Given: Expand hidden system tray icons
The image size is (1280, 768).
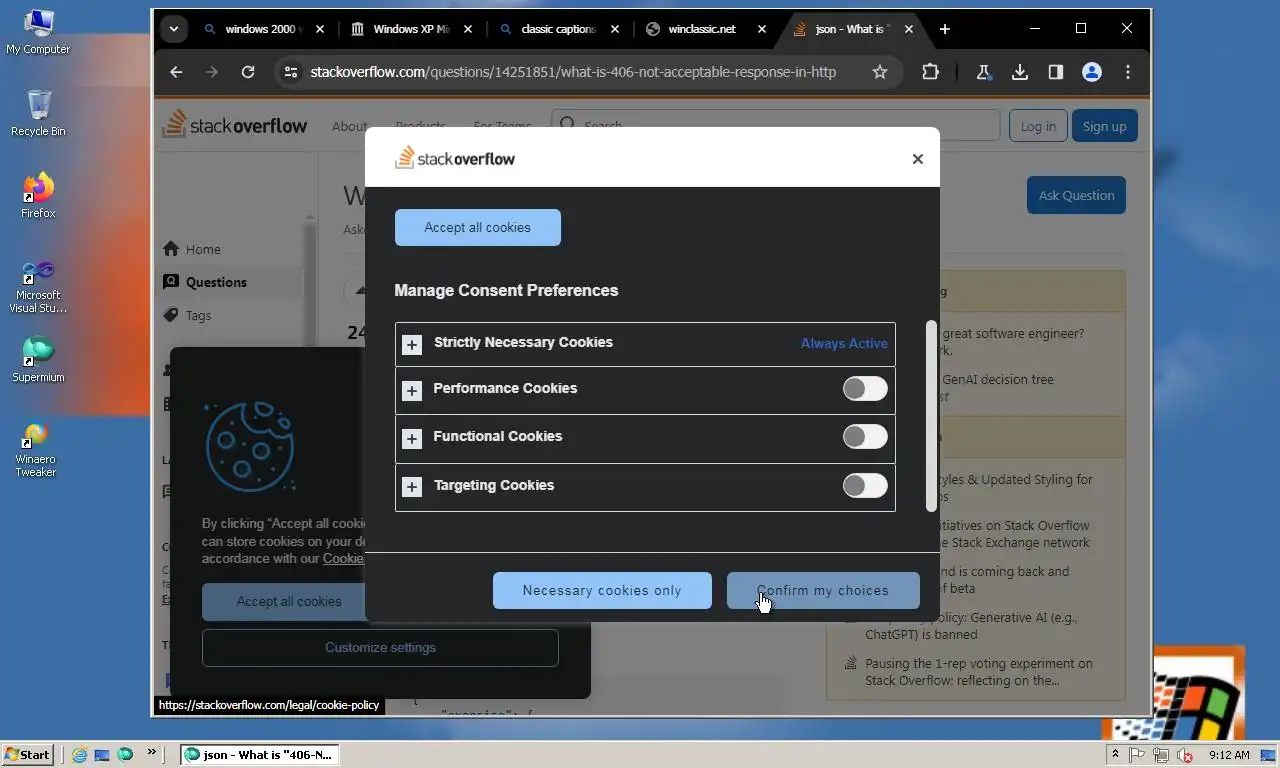Looking at the screenshot, I should 1115,754.
